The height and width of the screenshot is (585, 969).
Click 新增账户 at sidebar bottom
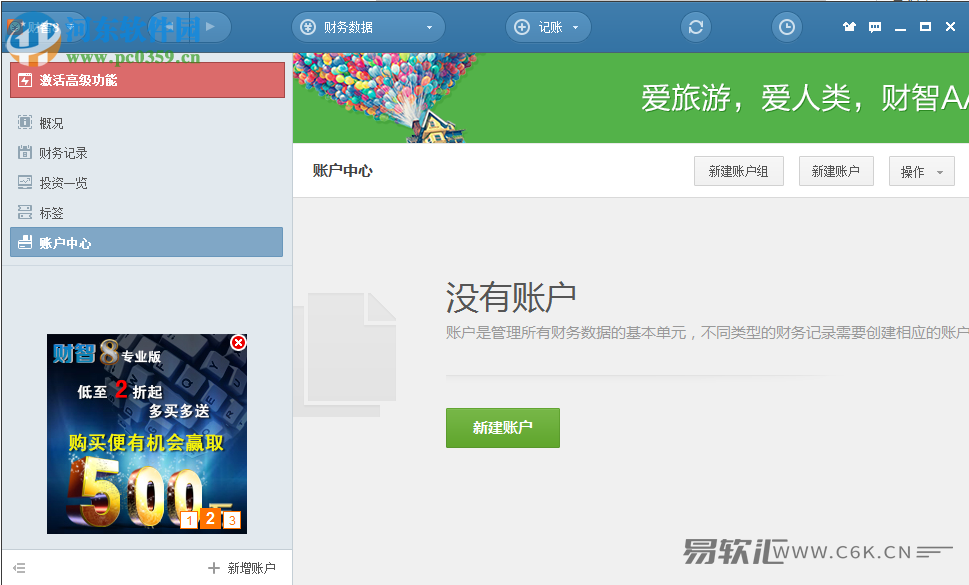241,568
